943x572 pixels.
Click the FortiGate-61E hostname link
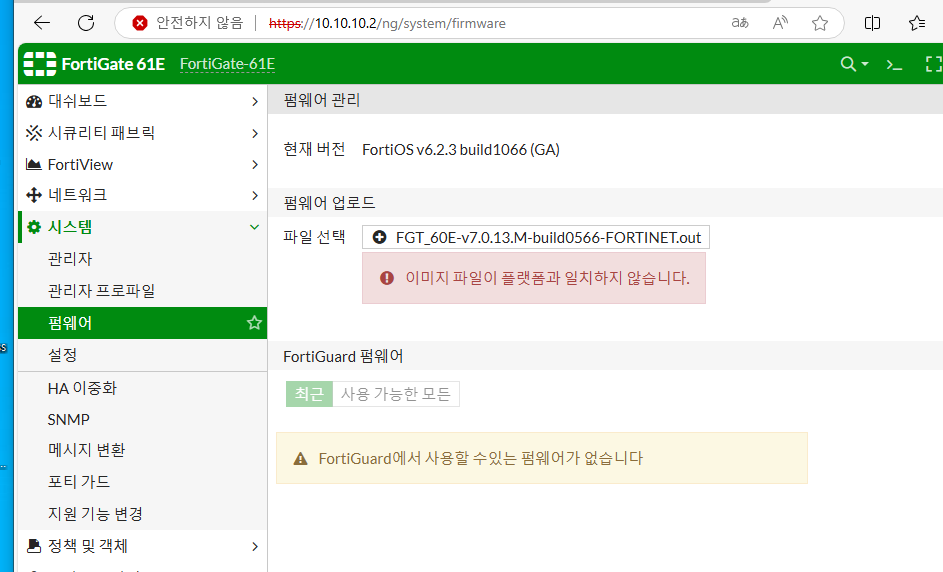pos(227,64)
